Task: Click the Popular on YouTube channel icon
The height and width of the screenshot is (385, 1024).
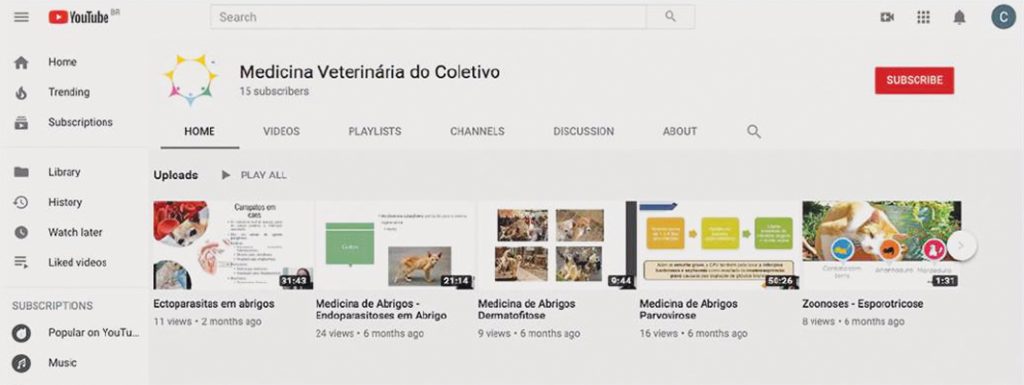Action: pyautogui.click(x=22, y=333)
